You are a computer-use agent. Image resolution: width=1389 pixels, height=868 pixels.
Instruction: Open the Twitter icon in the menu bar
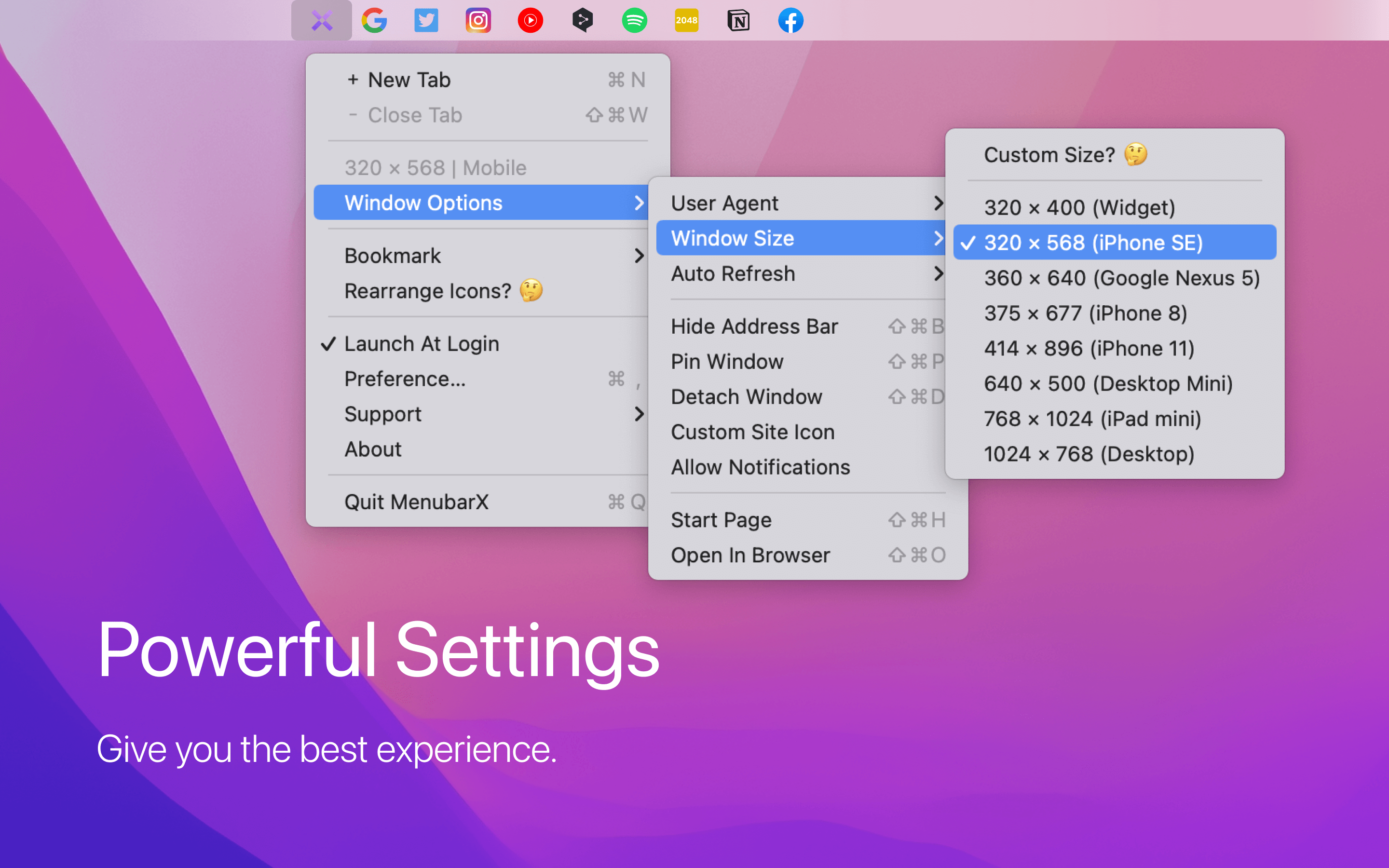tap(426, 20)
